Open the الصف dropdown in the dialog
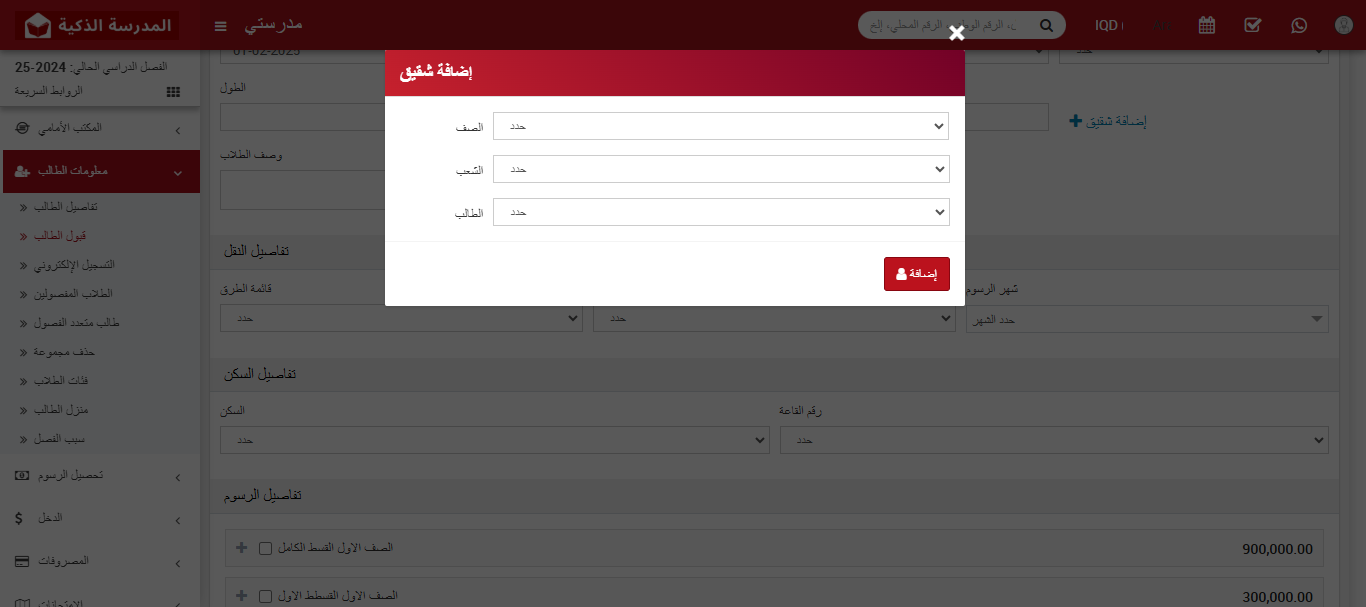 click(721, 126)
